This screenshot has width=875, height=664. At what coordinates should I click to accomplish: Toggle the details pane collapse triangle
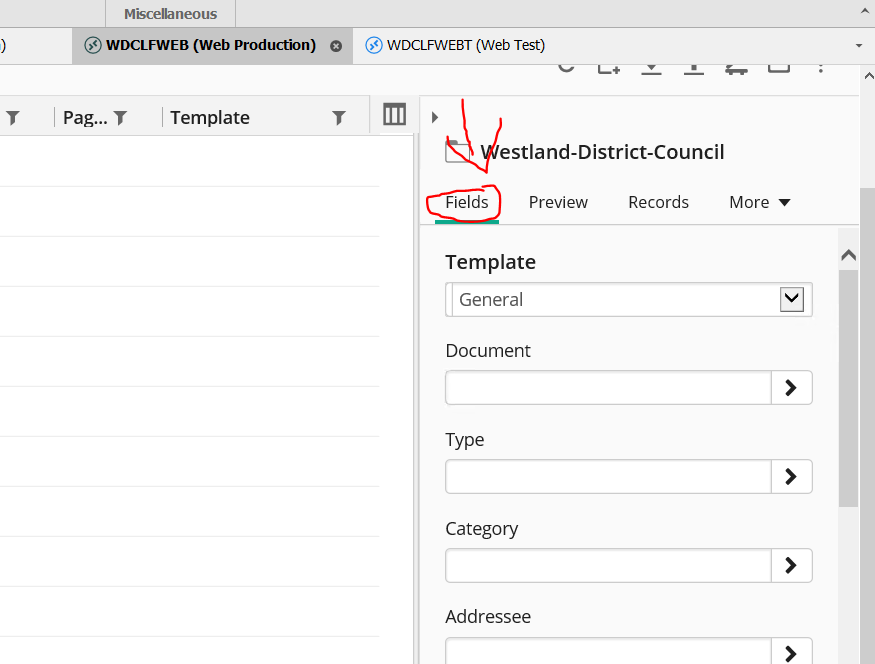click(435, 117)
